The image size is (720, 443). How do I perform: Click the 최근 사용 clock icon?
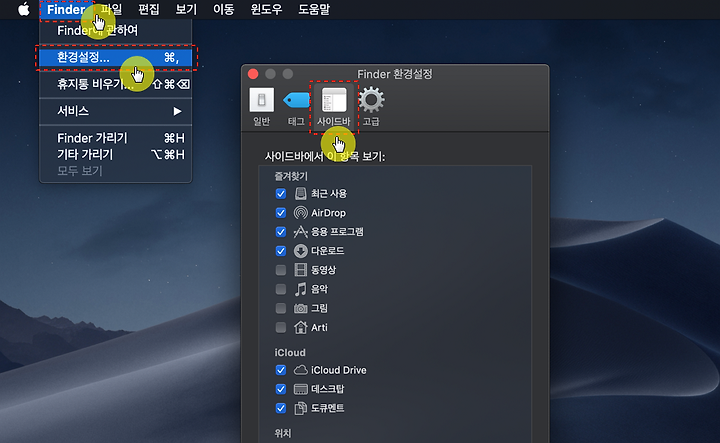(x=300, y=194)
